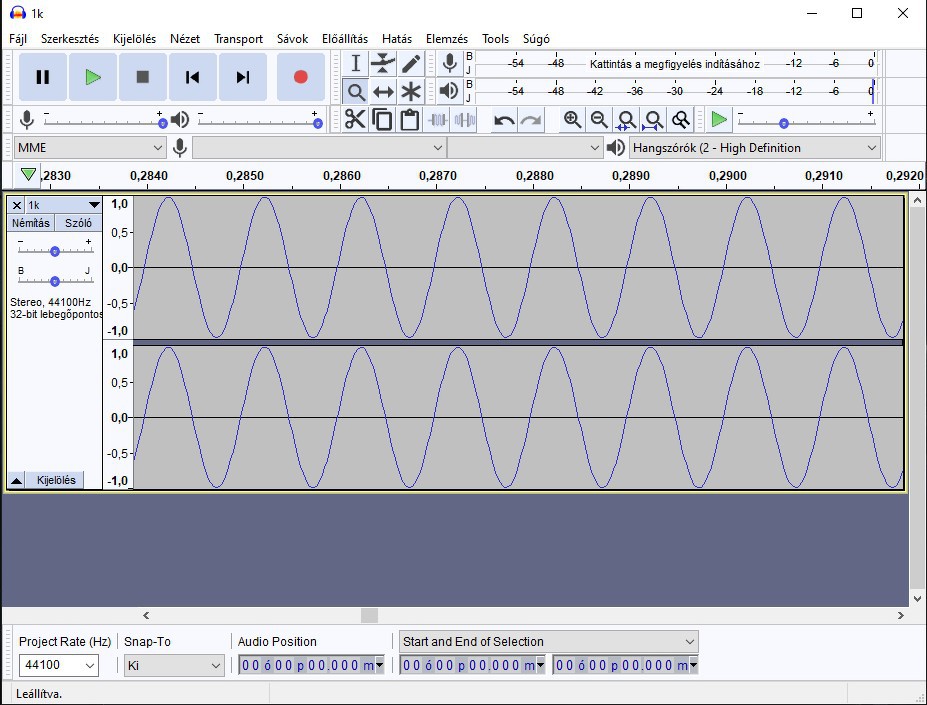This screenshot has height=705, width=927.
Task: Click the playback meter speaker icon
Action: [449, 91]
